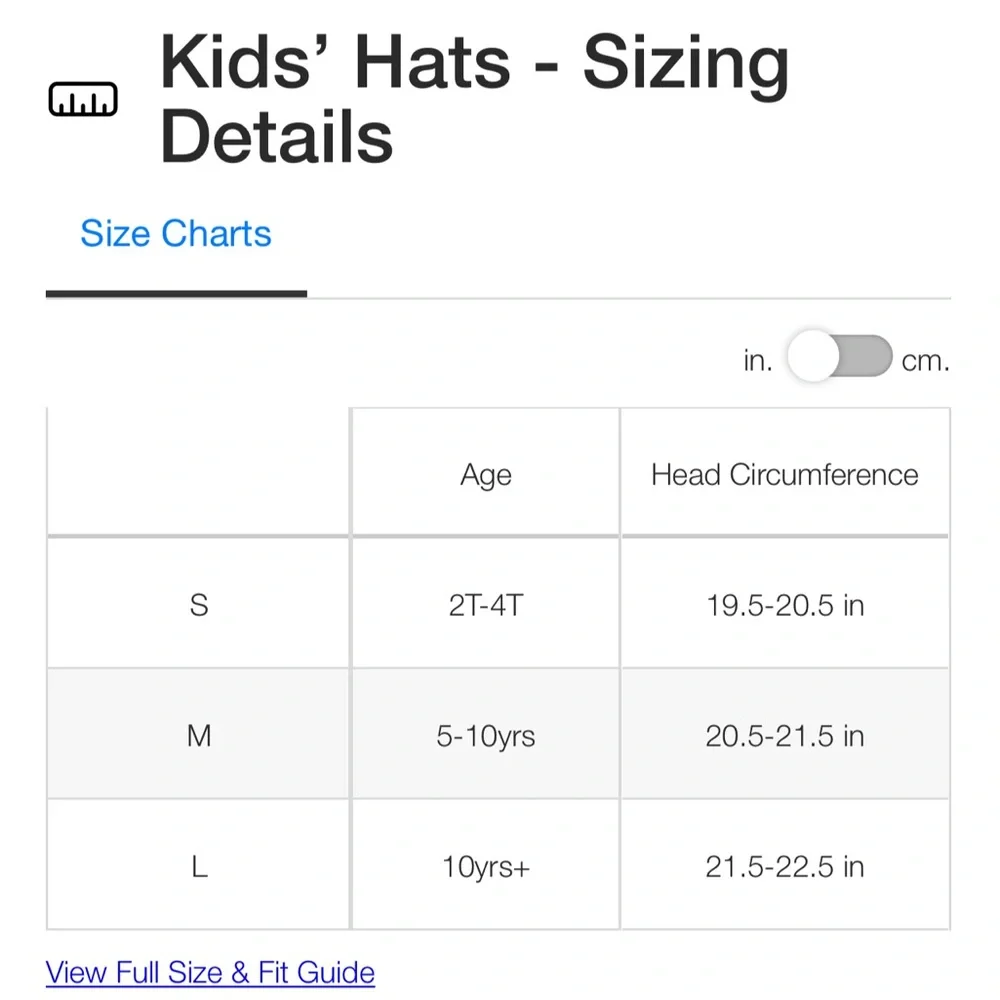Screen dimensions: 1000x1000
Task: Click the 20.5-21.5 in measurement cell
Action: (785, 735)
